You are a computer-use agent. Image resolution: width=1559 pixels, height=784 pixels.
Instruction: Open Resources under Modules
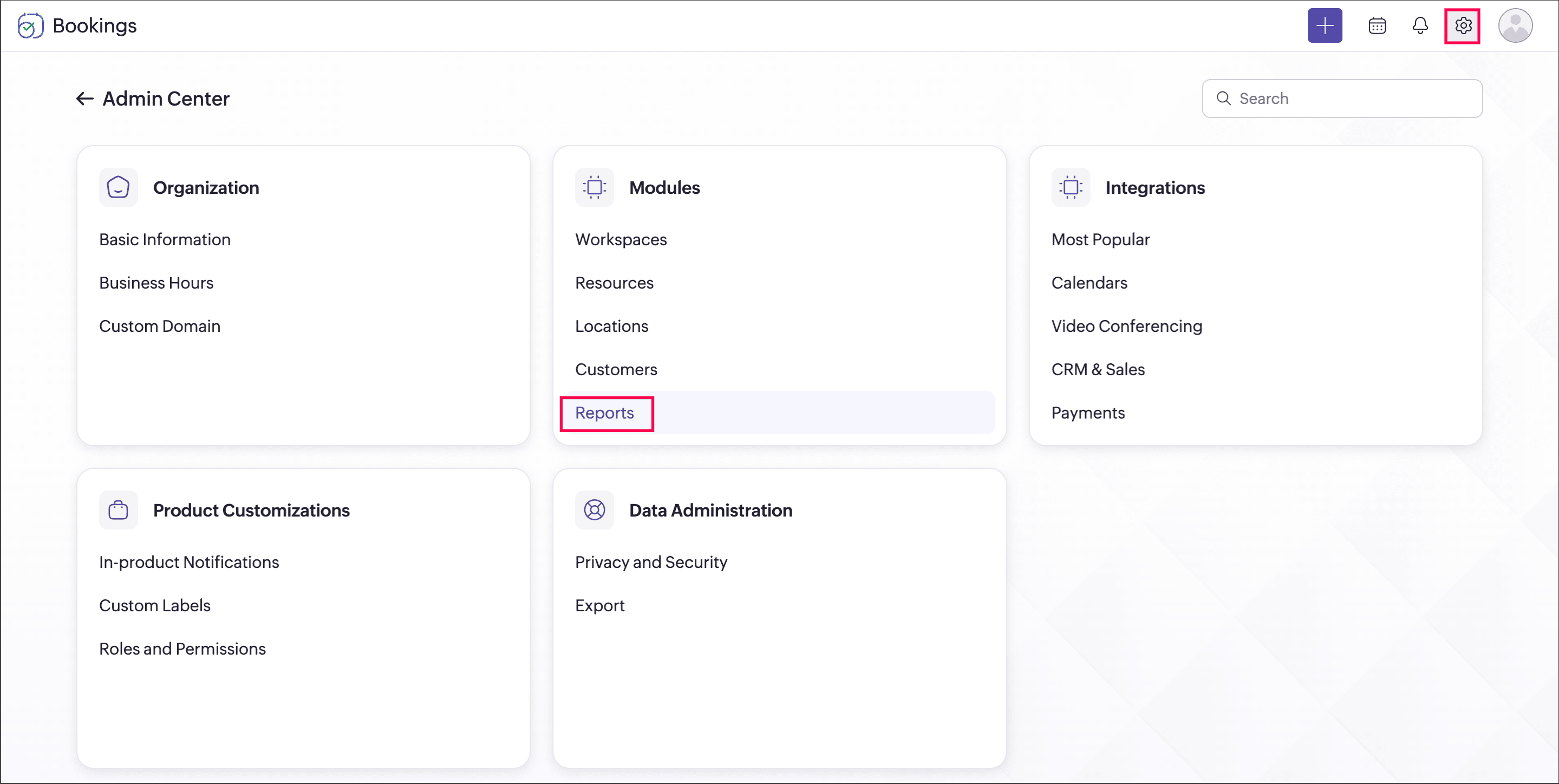(x=614, y=283)
